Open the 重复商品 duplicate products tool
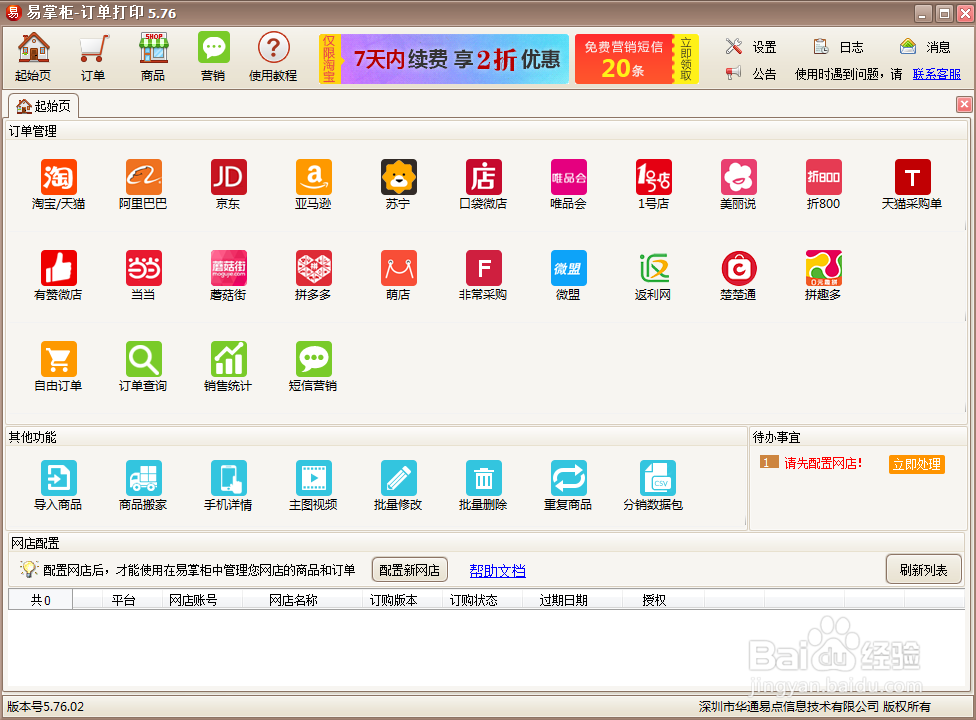976x720 pixels. (568, 485)
